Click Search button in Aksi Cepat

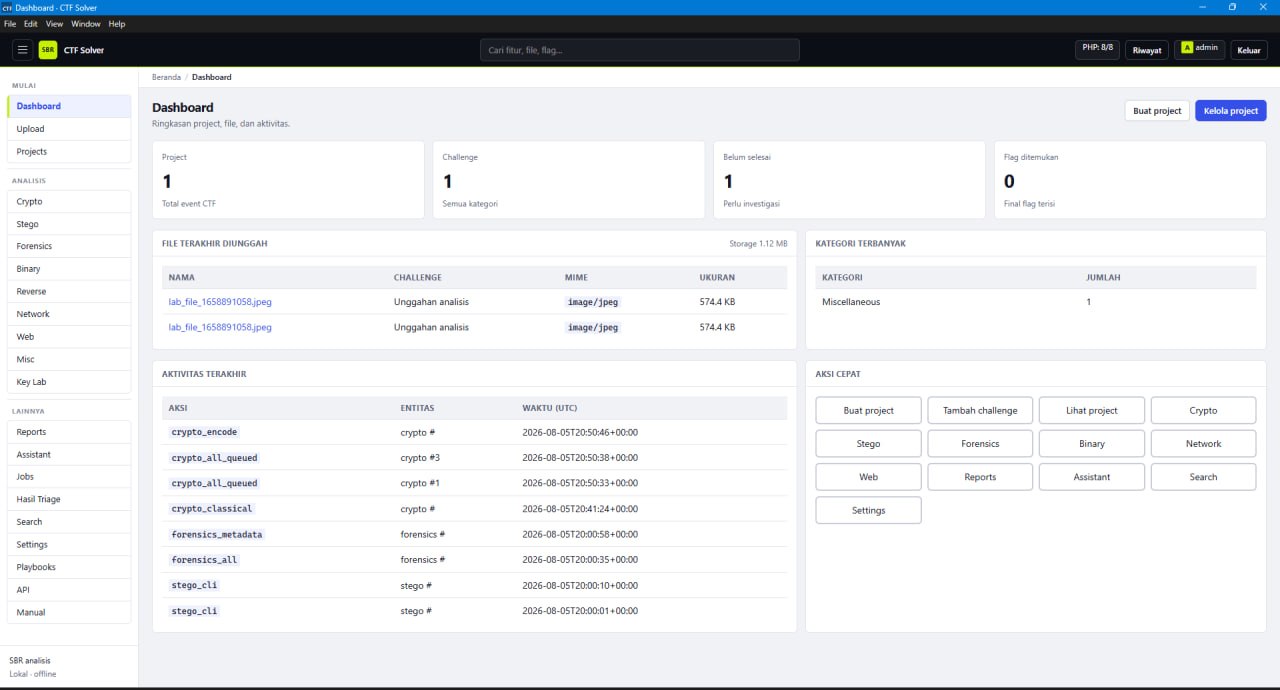click(1204, 477)
